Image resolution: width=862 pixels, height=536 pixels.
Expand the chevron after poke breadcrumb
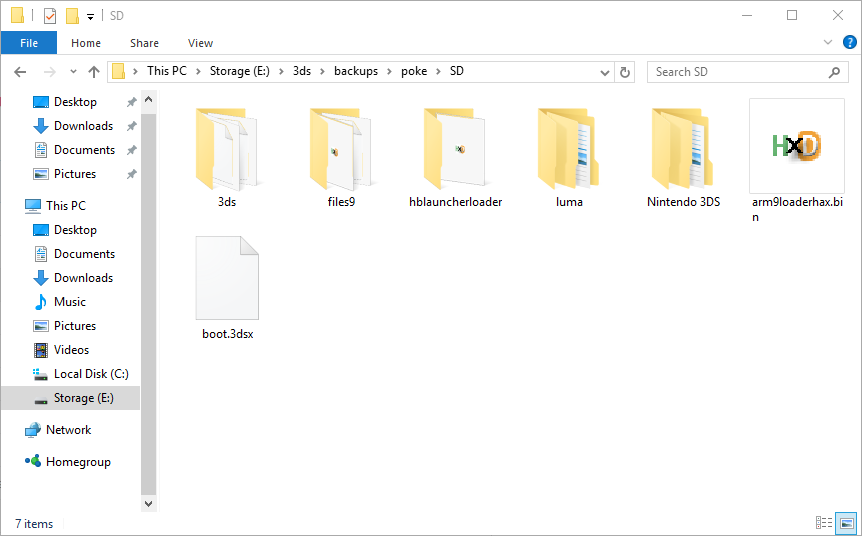tap(439, 71)
